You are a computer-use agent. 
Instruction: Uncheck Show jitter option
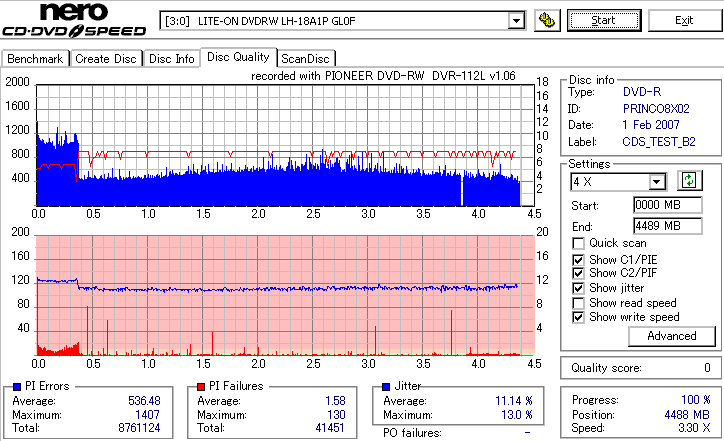(x=578, y=288)
